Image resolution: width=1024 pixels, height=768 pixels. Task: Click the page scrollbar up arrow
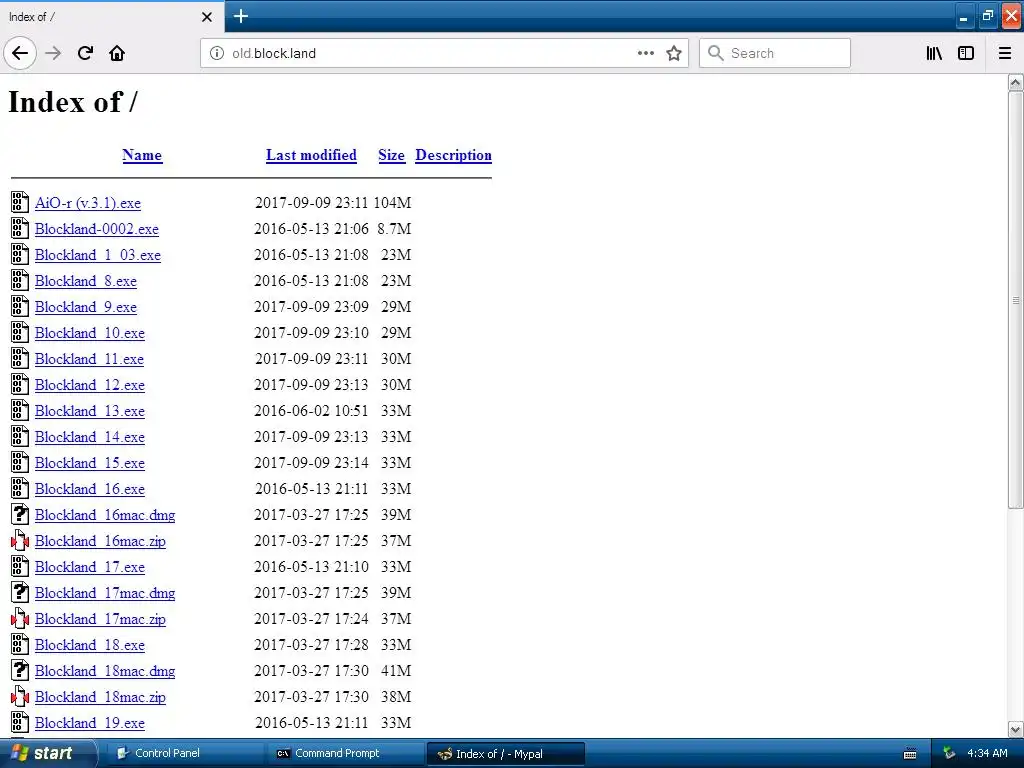coord(1015,82)
